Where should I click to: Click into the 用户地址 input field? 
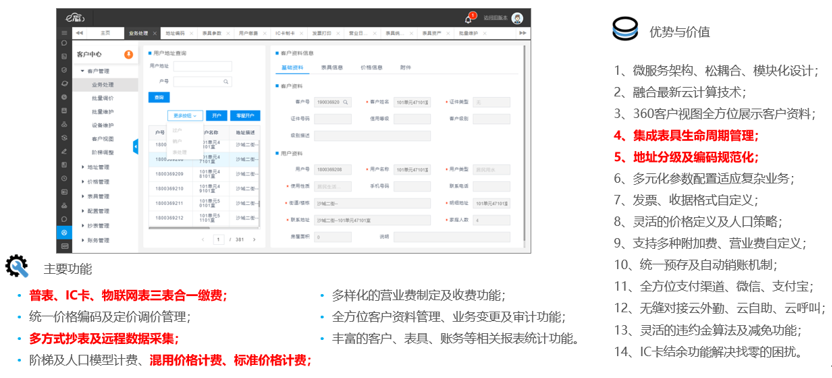pos(203,66)
